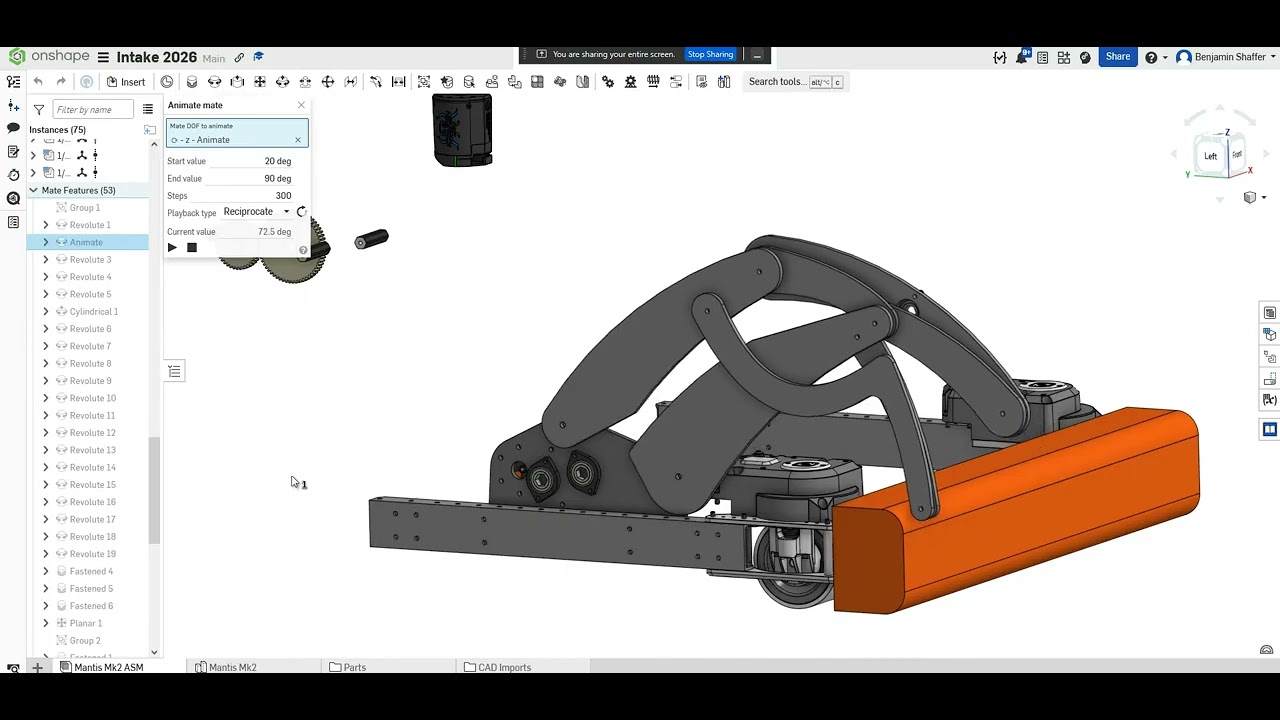Expand the Revolute 1 mate

coord(45,225)
